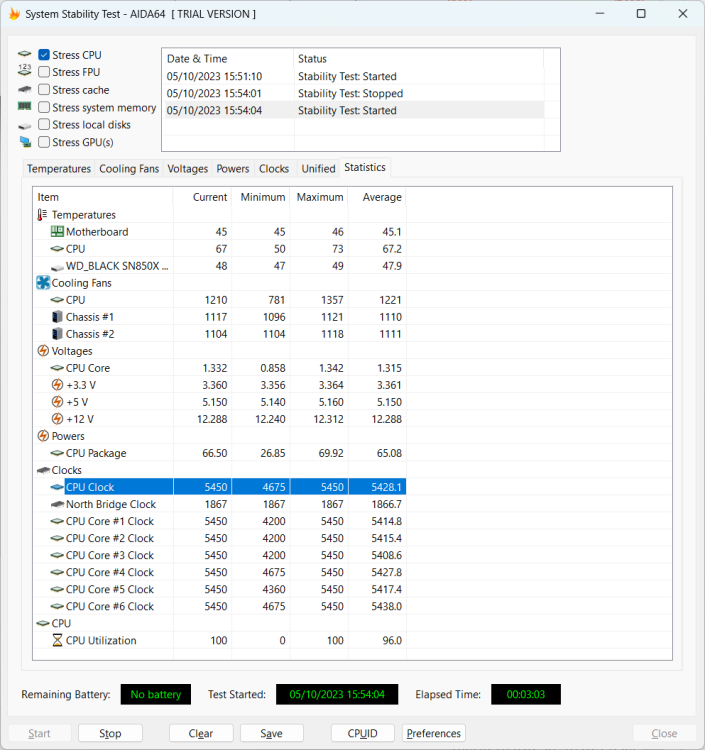Click the Save button
The image size is (705, 750).
tap(272, 733)
